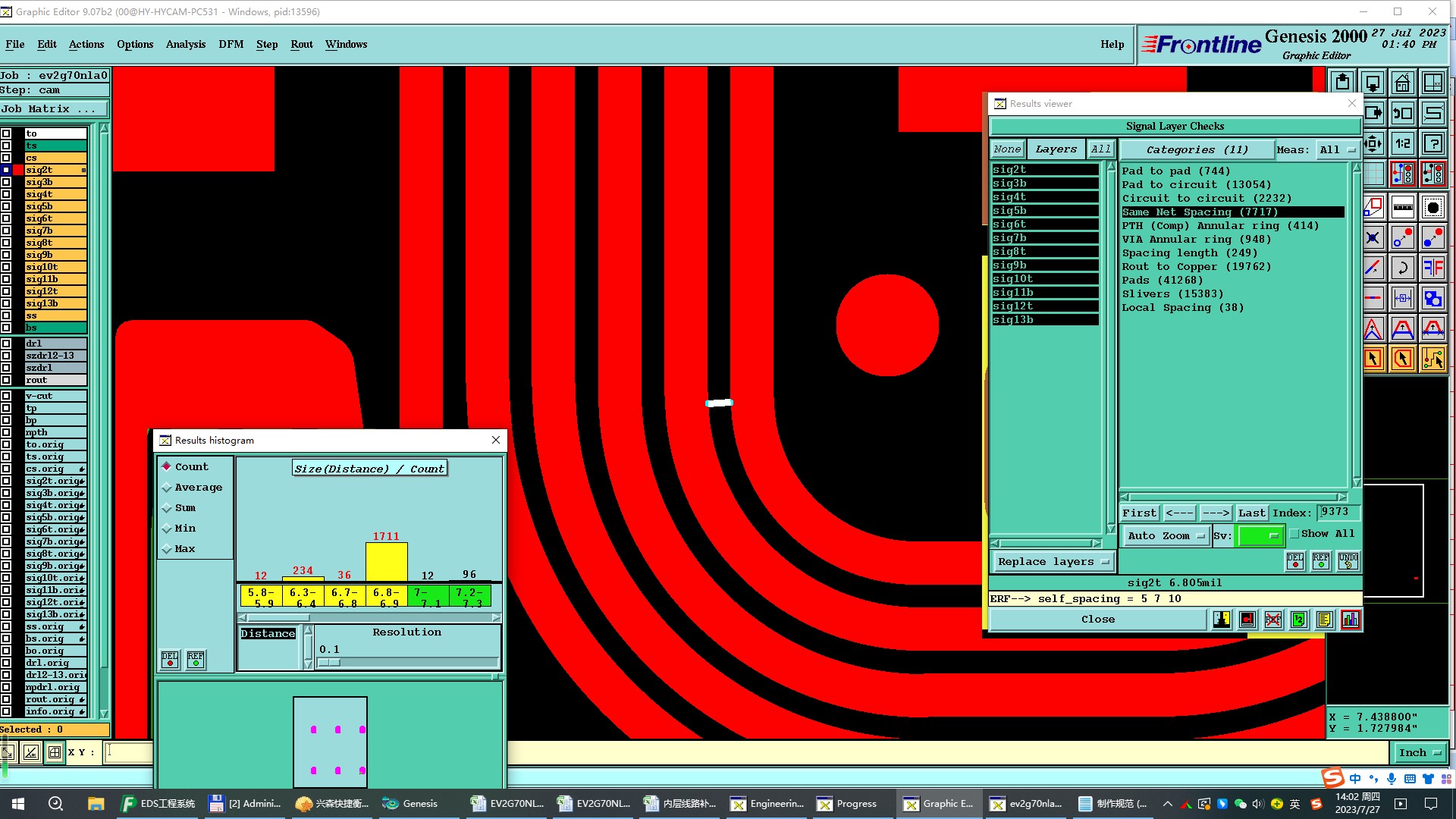This screenshot has height=819, width=1456.
Task: Open the Analysis menu
Action: tap(185, 44)
